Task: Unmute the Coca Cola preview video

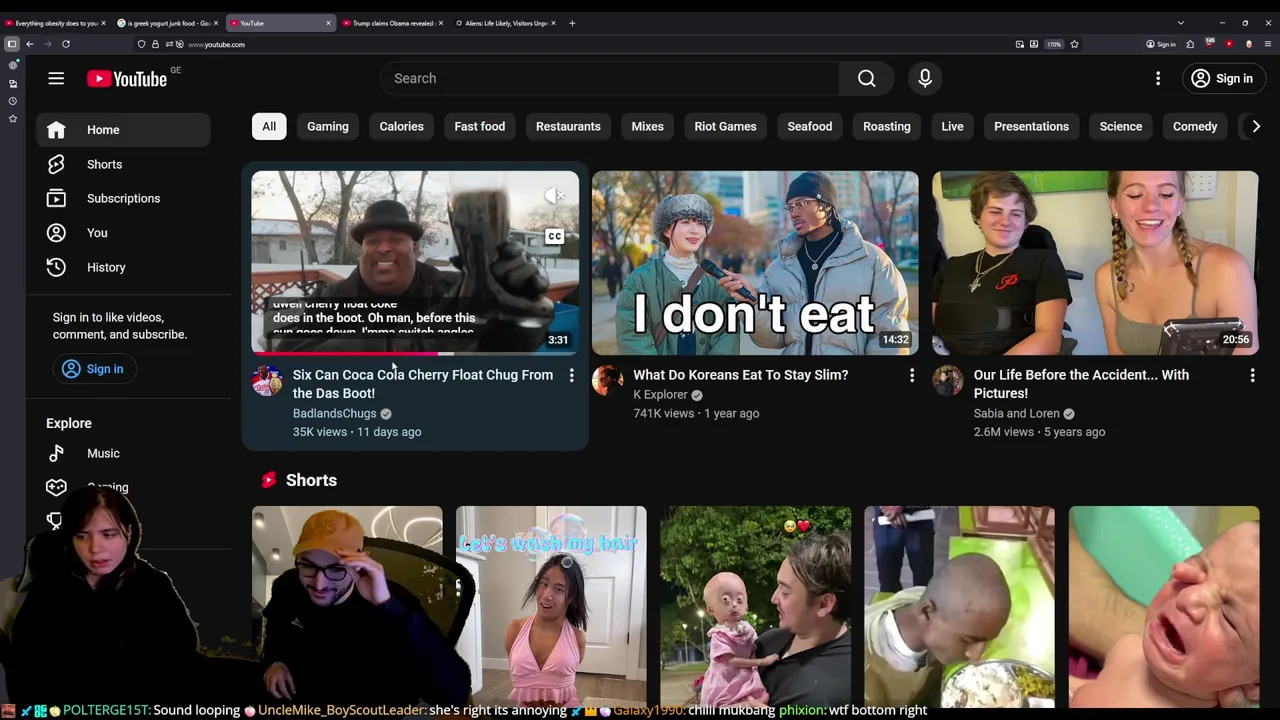Action: click(555, 196)
